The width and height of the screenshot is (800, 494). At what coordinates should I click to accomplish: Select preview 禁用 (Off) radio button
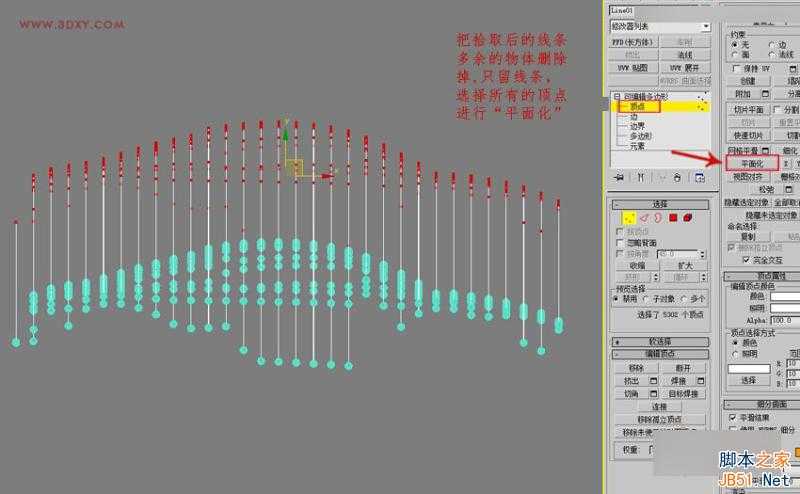pos(616,299)
